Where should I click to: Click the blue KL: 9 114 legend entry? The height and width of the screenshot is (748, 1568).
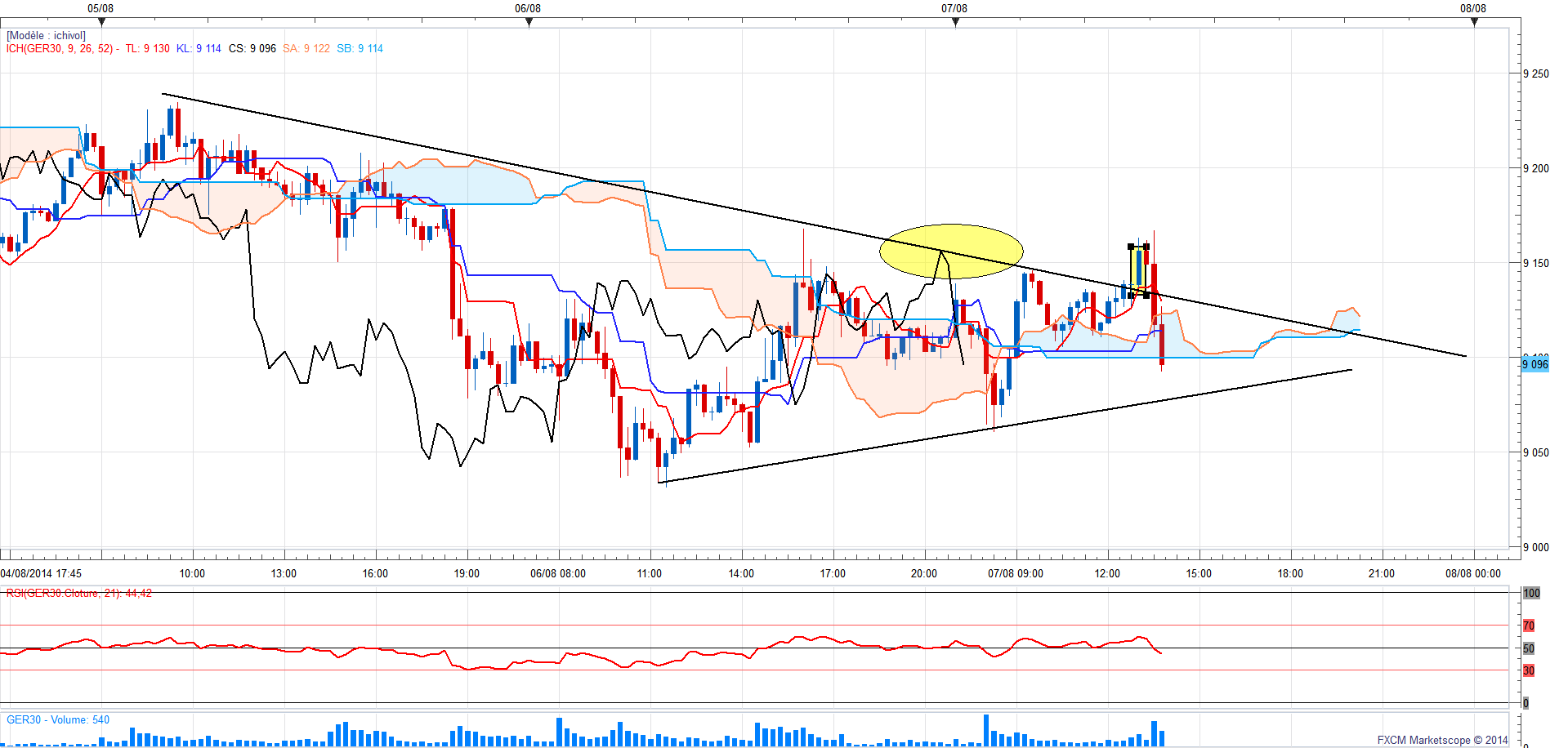(199, 49)
